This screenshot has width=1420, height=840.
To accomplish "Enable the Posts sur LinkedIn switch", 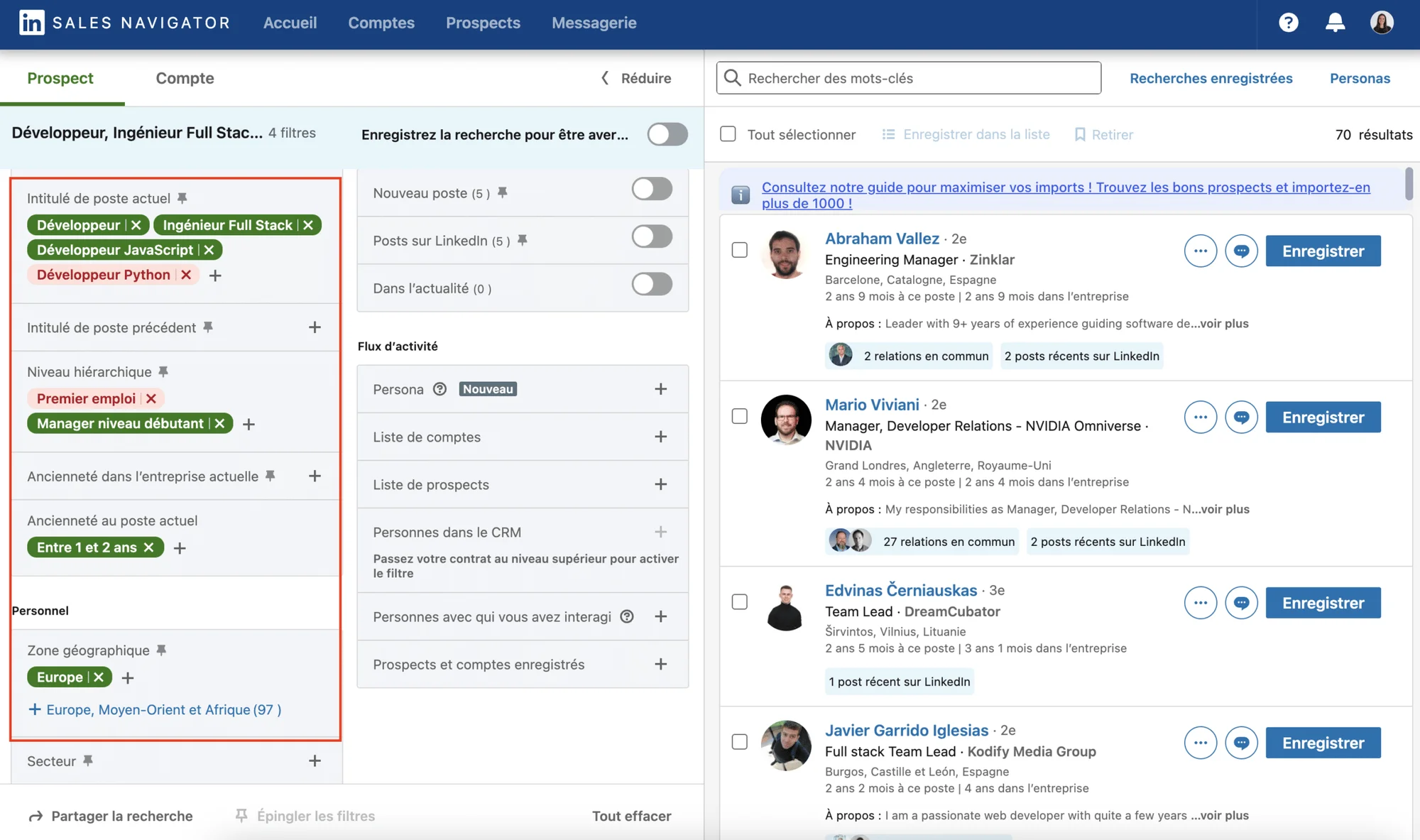I will pos(652,236).
